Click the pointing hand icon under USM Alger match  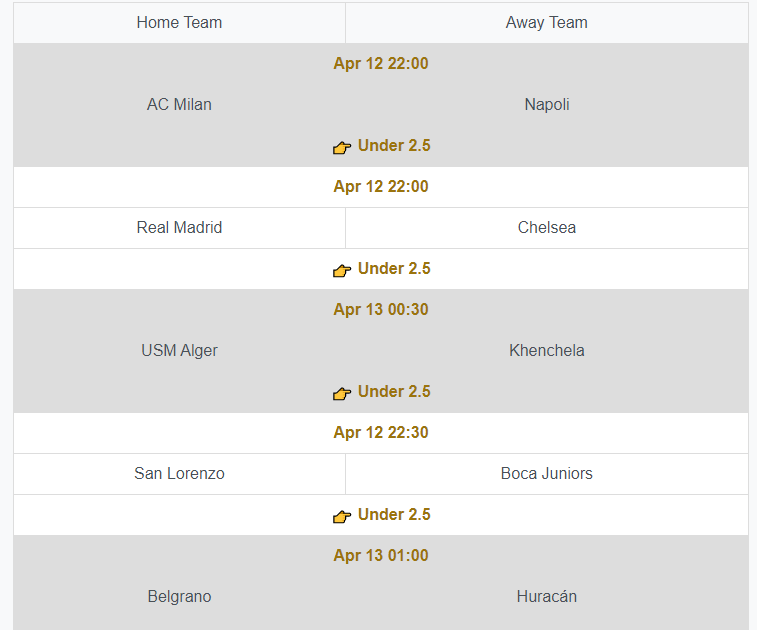click(342, 393)
